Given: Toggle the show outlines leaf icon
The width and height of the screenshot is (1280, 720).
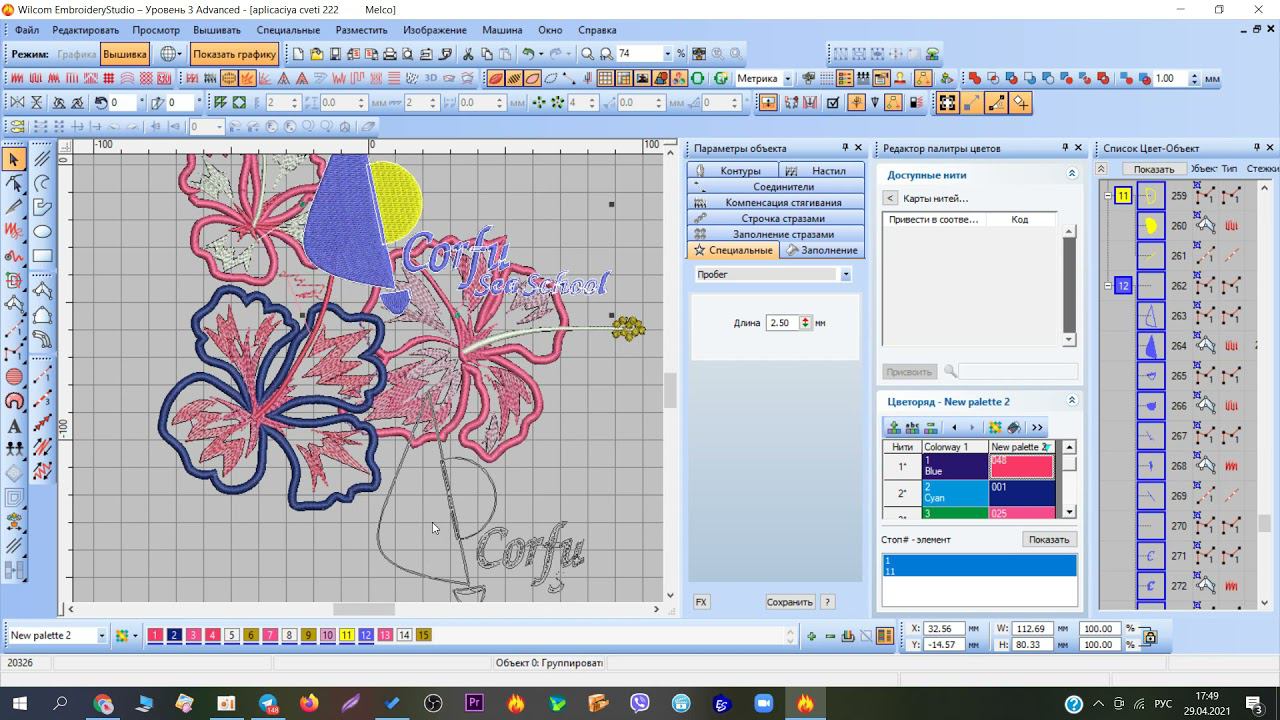Looking at the screenshot, I should 533,78.
